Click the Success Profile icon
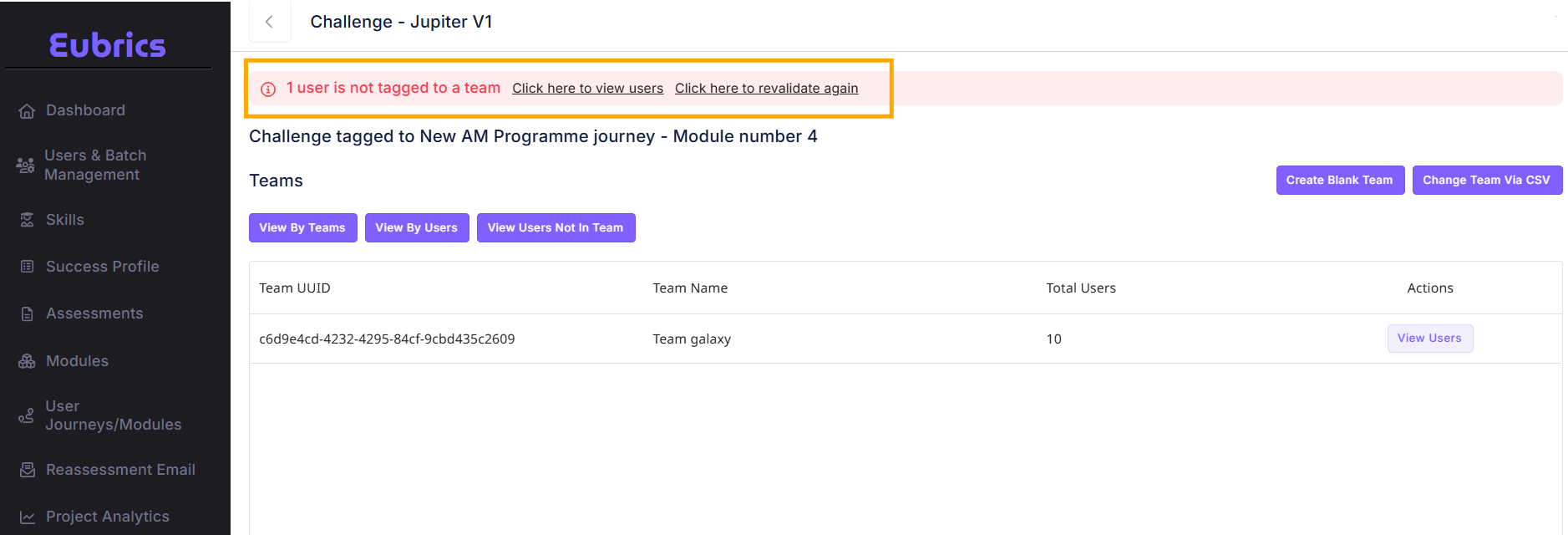This screenshot has width=1568, height=535. coord(27,267)
